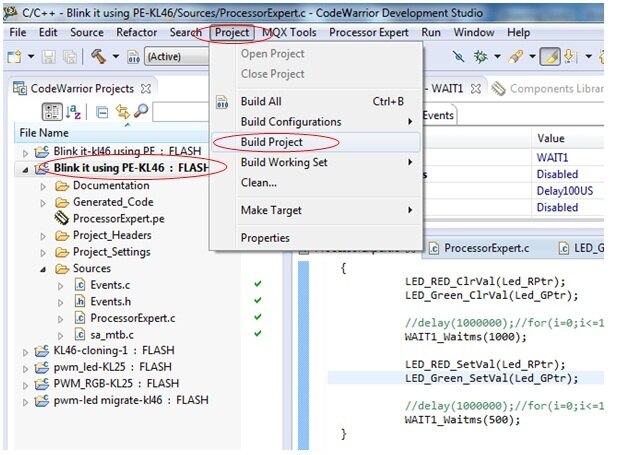
Task: Select the pwm-led migrate-kl46 : FLASH project
Action: (x=131, y=400)
